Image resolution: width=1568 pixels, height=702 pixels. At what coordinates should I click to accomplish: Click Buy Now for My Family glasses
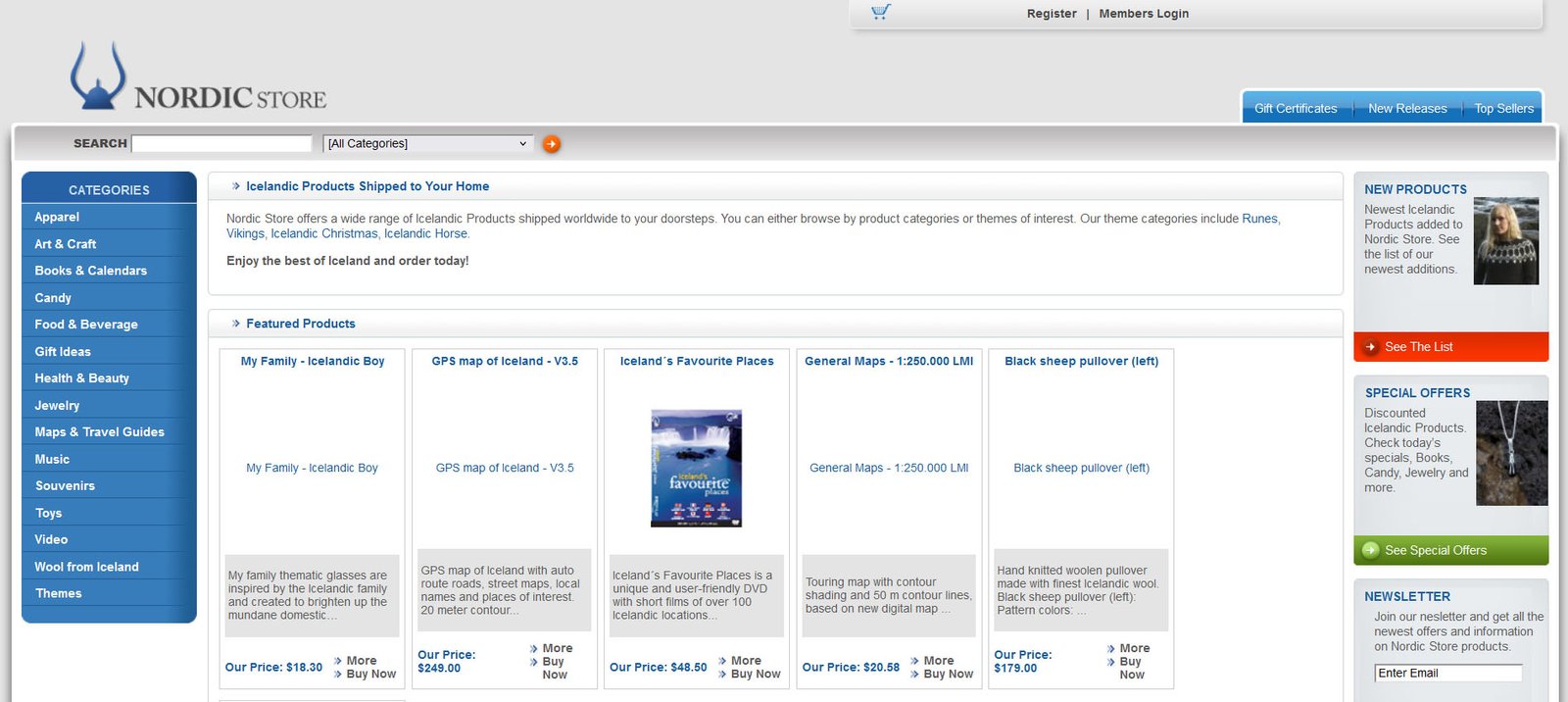[x=370, y=675]
